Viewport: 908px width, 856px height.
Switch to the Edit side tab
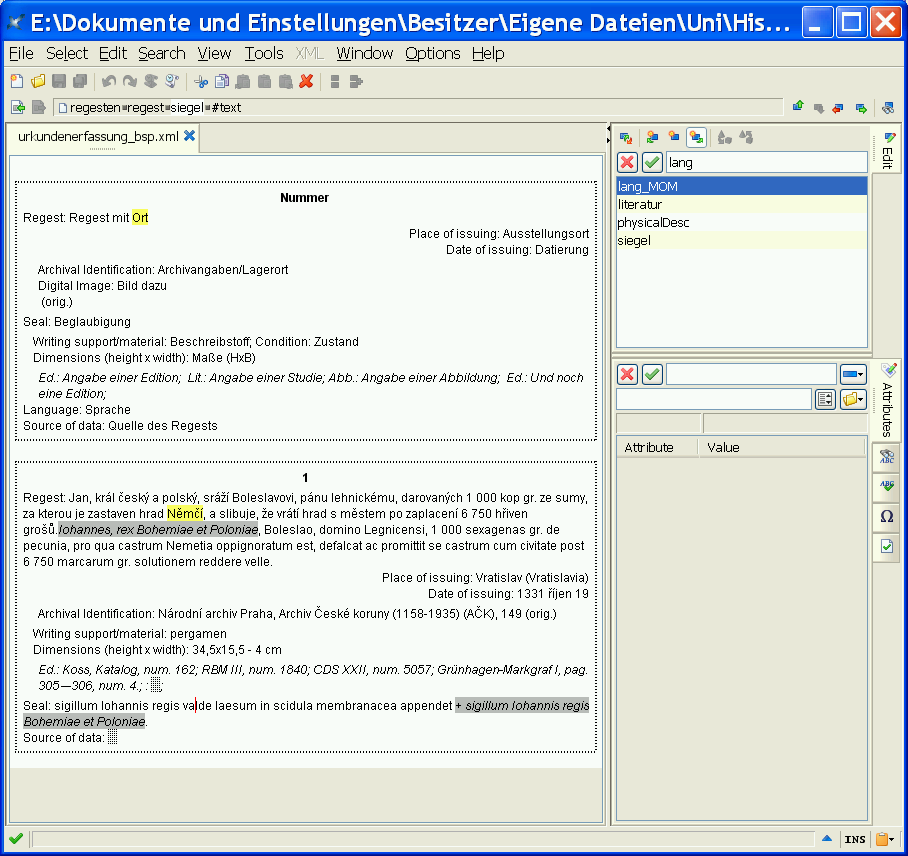(x=887, y=149)
